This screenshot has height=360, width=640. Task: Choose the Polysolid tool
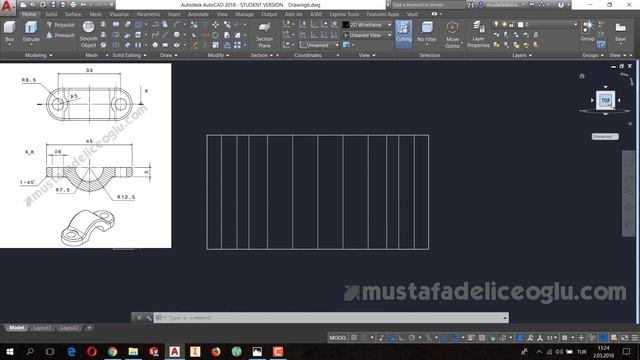pos(60,25)
